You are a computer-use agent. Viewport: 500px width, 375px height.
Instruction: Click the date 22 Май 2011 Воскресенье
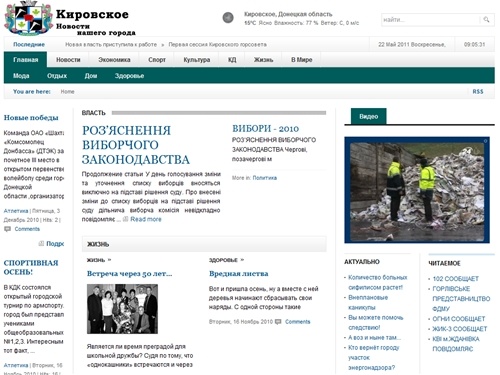412,44
